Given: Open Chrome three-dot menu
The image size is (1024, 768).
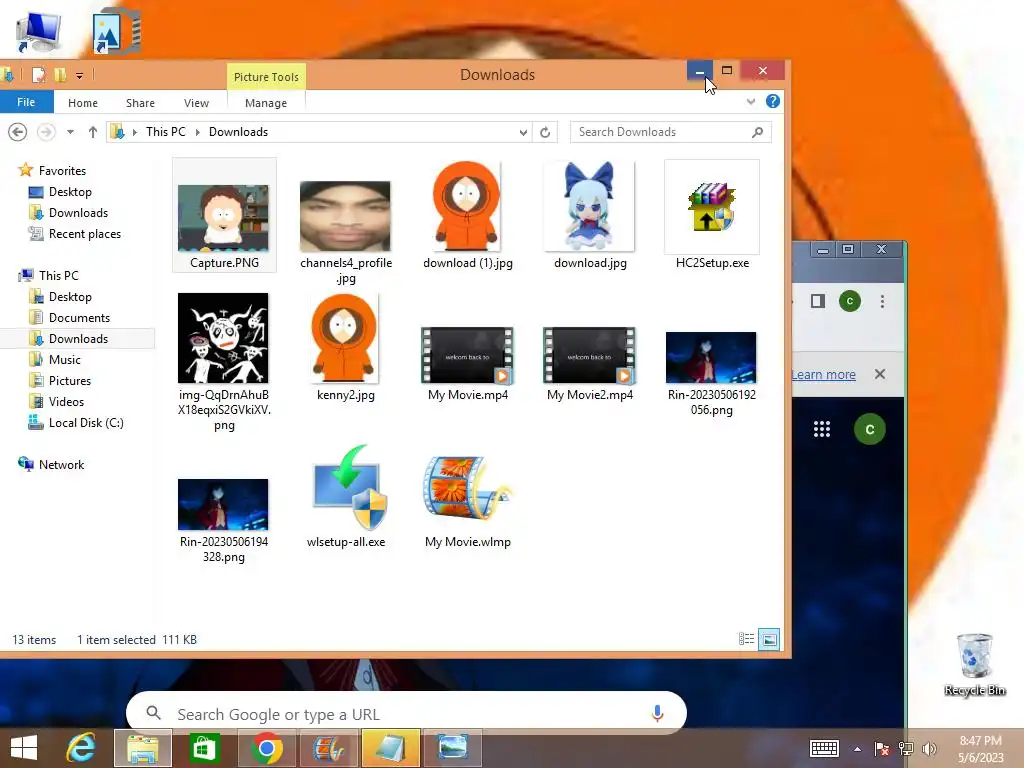Looking at the screenshot, I should coord(882,301).
